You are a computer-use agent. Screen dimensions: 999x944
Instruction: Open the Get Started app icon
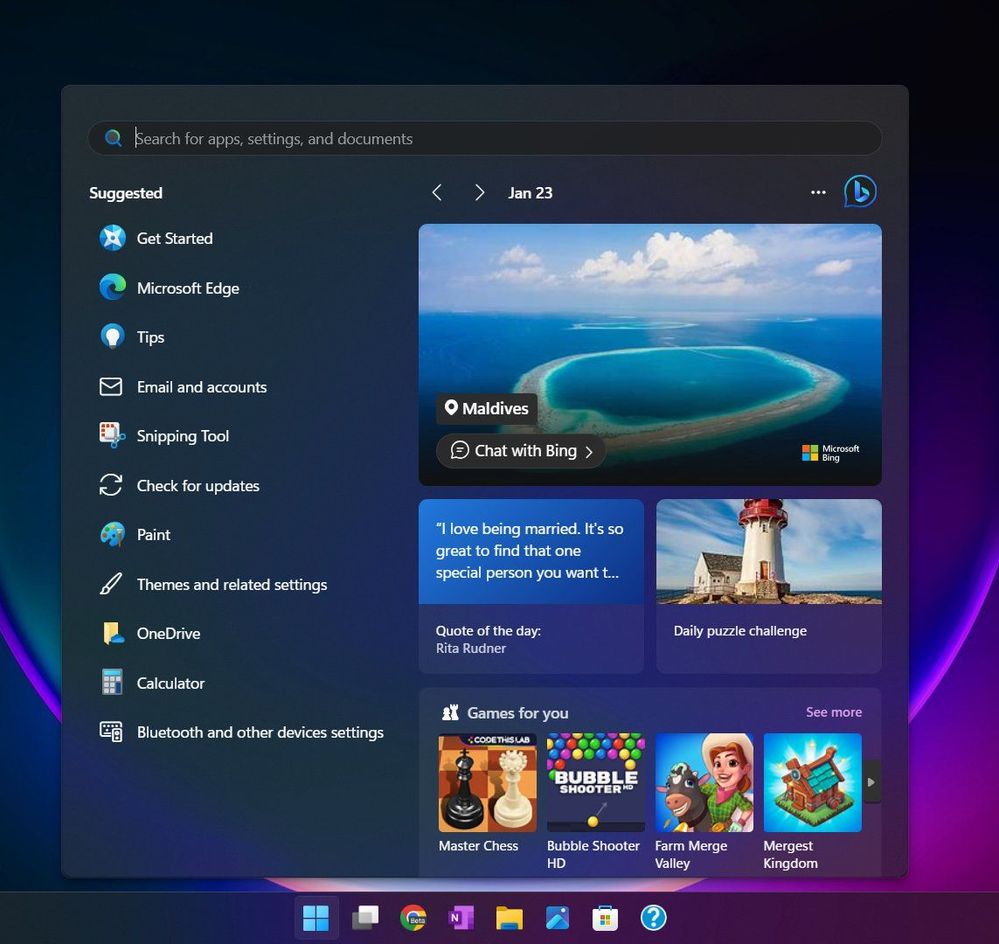(x=112, y=238)
